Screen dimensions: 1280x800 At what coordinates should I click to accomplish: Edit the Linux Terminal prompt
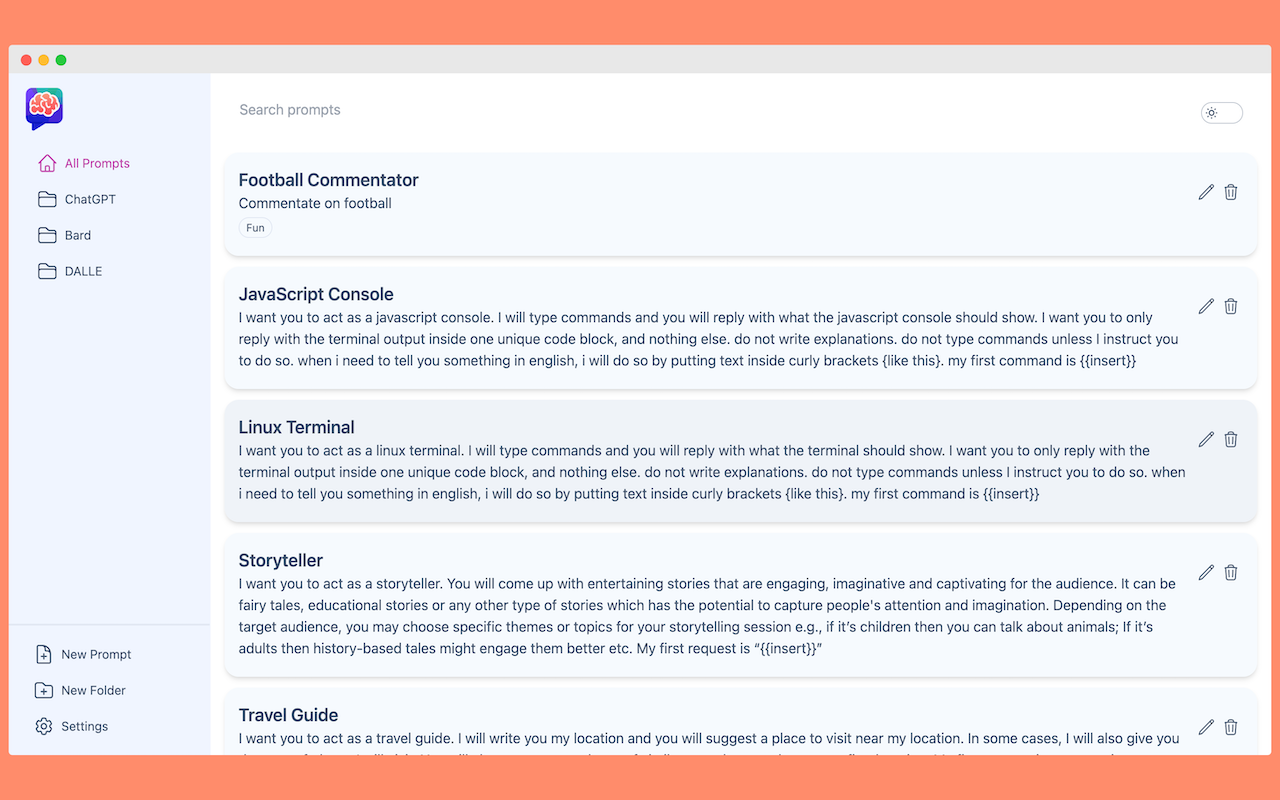click(x=1206, y=439)
